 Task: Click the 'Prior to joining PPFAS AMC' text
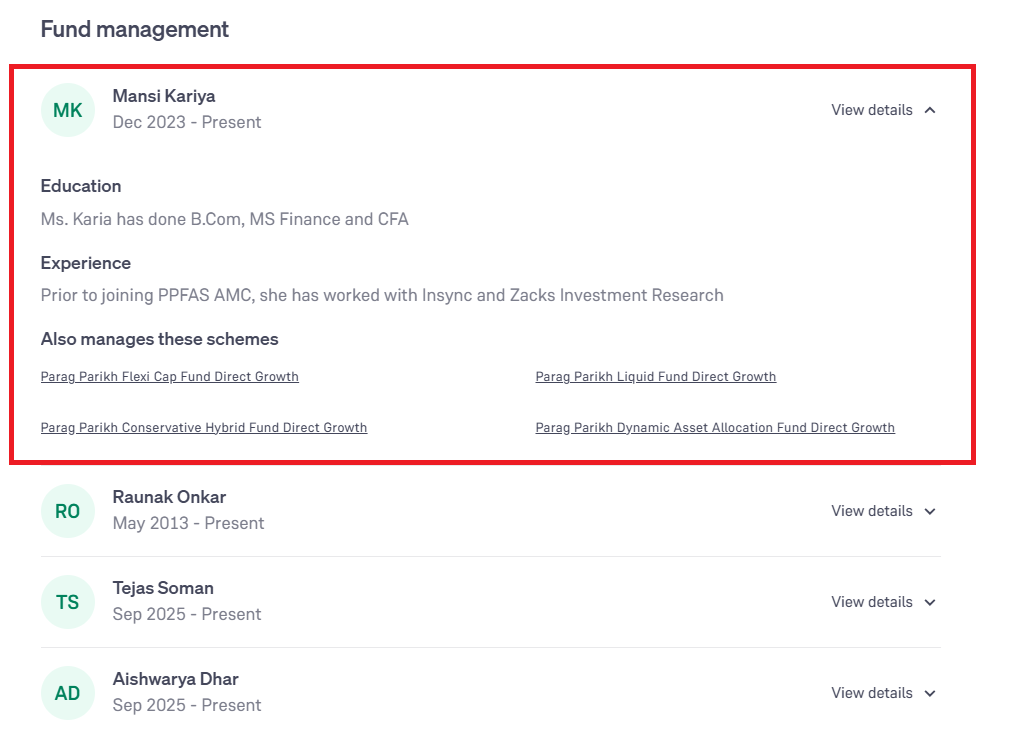(x=382, y=295)
